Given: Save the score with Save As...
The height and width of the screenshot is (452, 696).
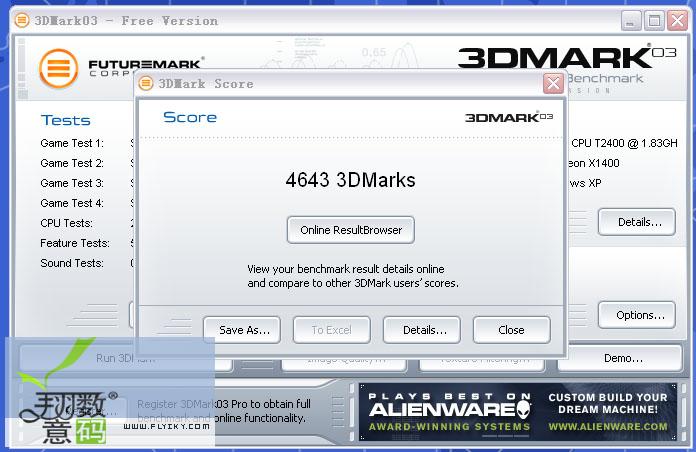Looking at the screenshot, I should pos(242,330).
